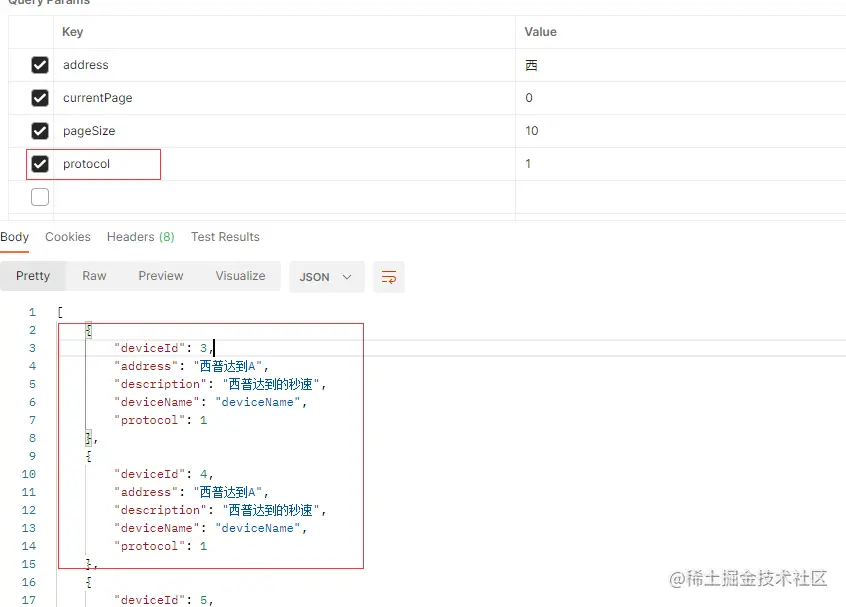
Task: Collapse JSON object at line 16
Action: pos(88,582)
